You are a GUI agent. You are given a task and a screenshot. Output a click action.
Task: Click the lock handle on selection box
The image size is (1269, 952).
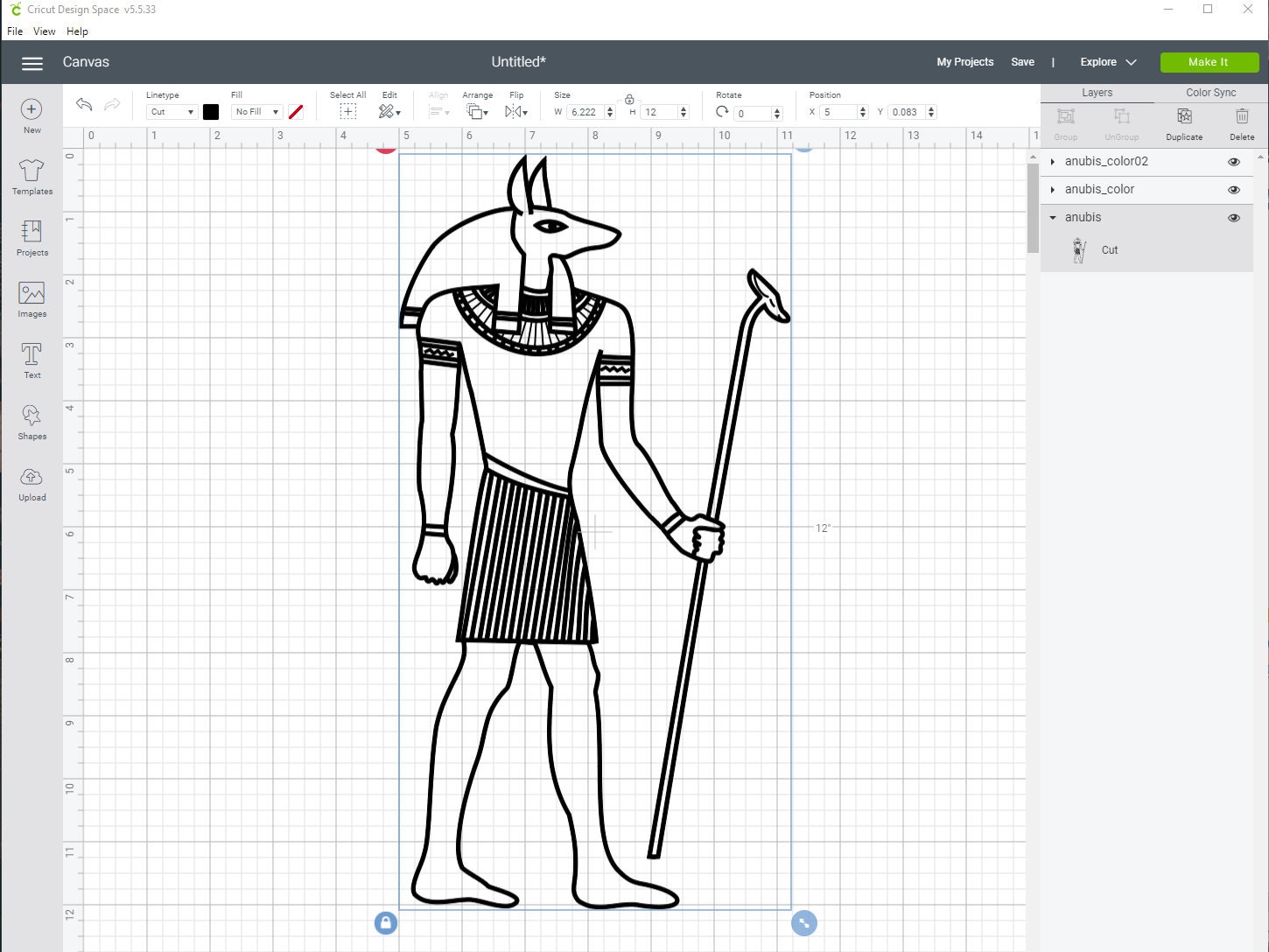pyautogui.click(x=386, y=922)
